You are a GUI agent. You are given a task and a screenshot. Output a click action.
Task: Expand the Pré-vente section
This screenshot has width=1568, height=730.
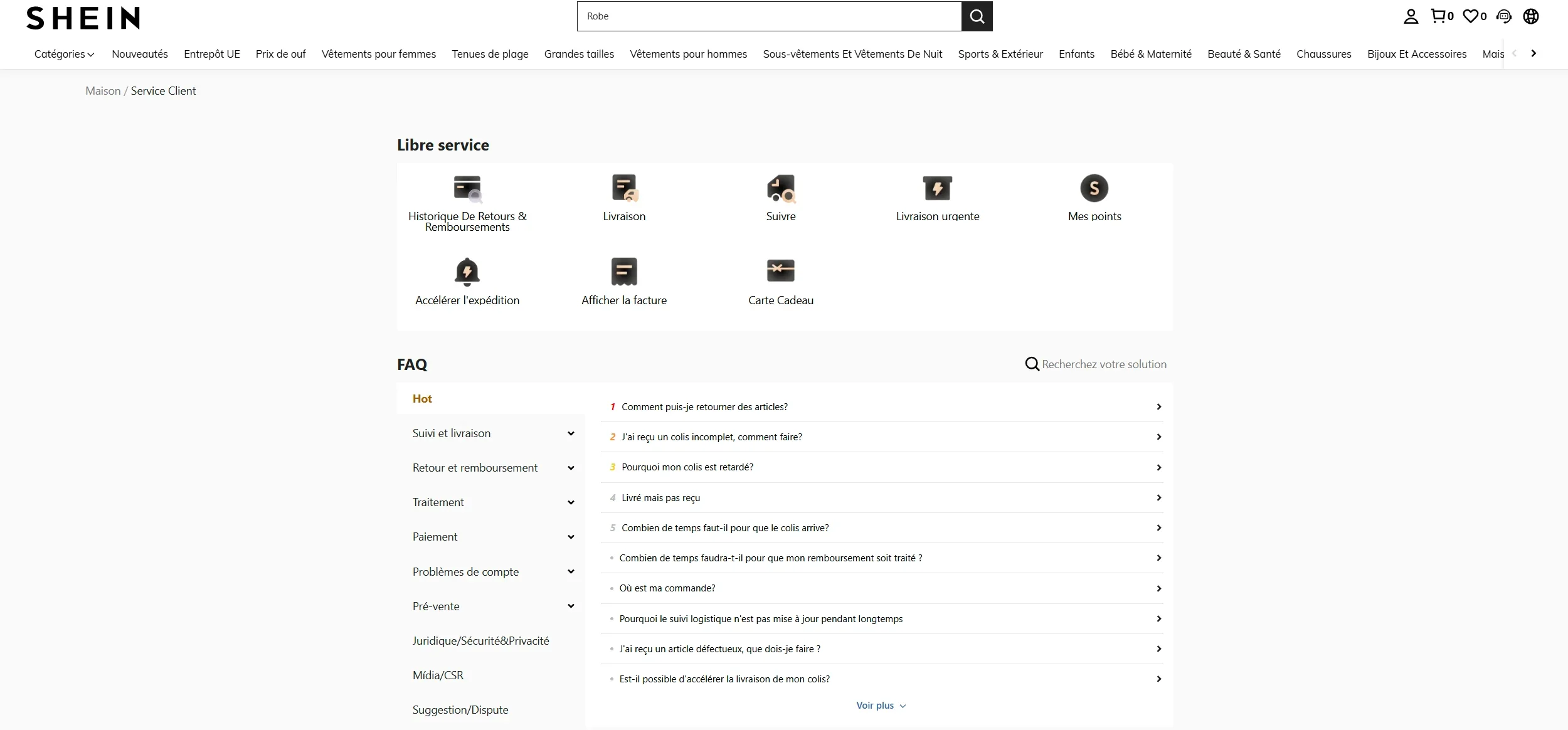[494, 606]
